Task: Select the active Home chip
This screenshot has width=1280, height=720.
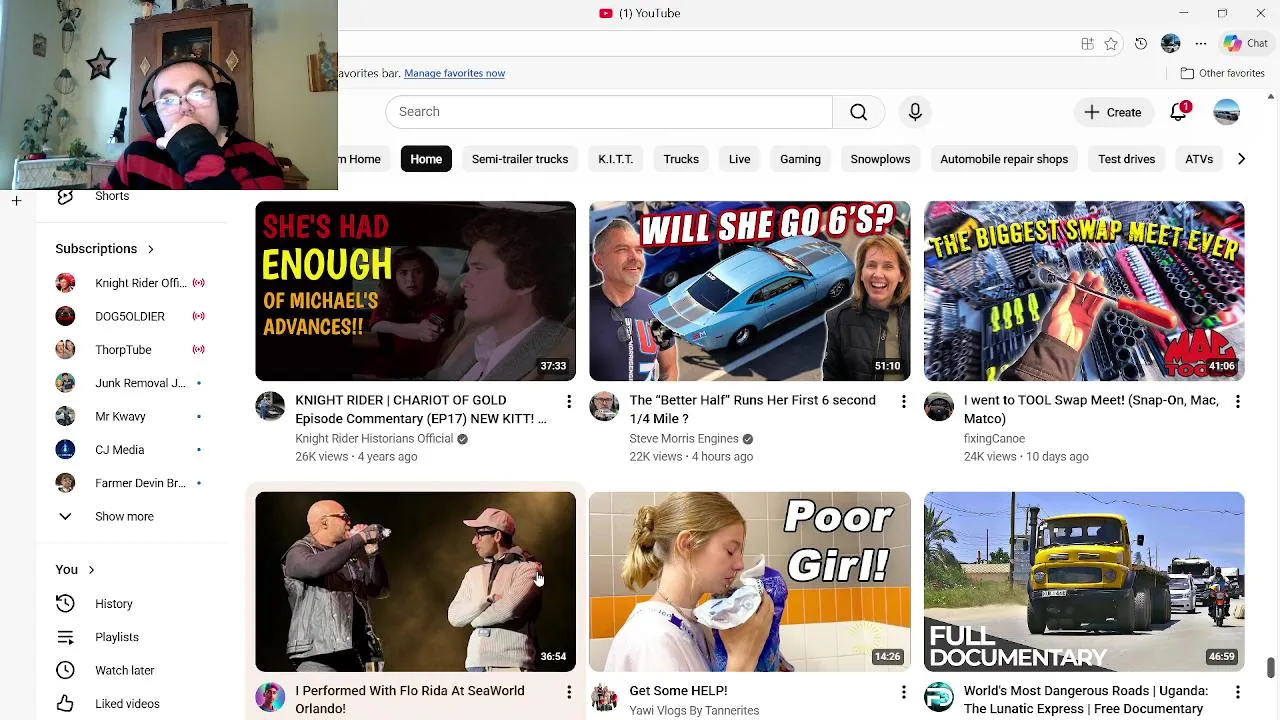Action: coord(426,159)
